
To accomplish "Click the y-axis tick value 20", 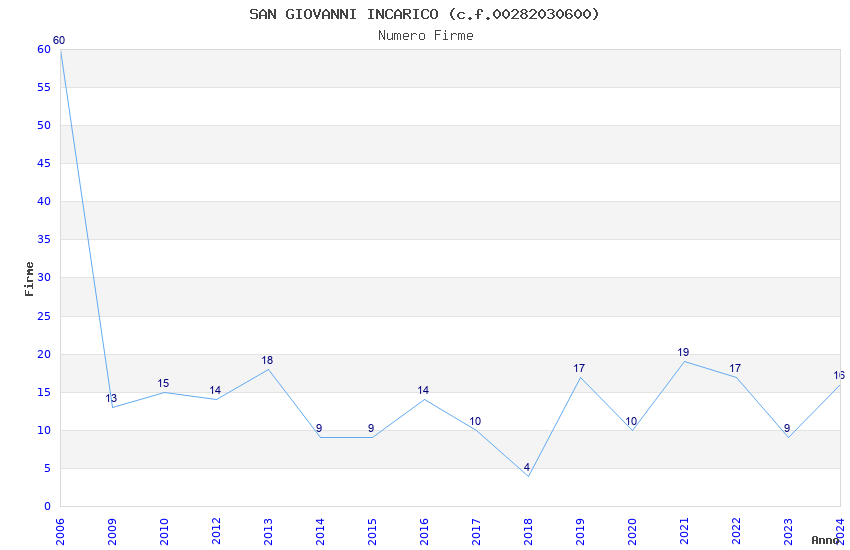I will 44,354.
